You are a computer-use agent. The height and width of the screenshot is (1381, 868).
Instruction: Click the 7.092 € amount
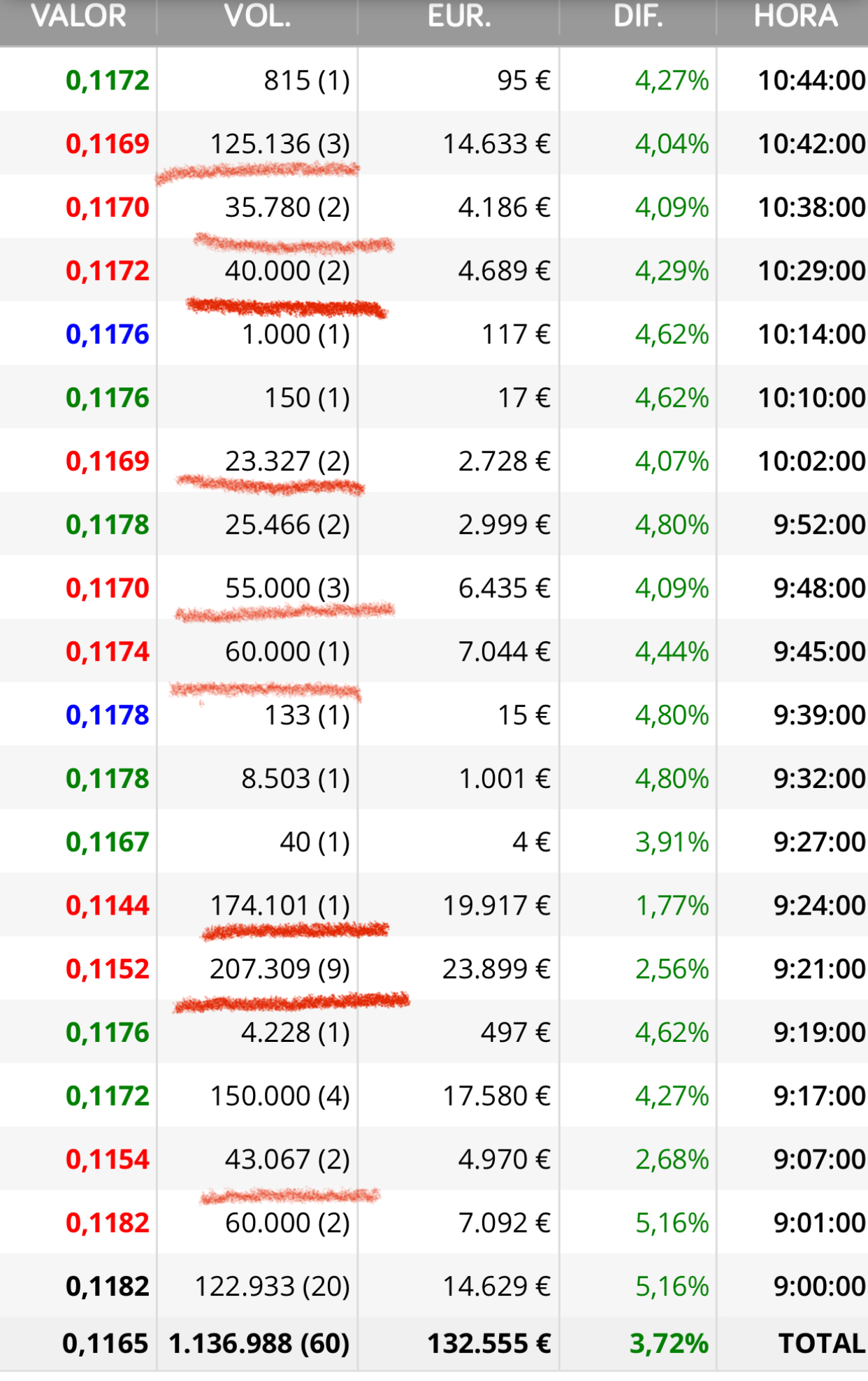click(x=505, y=1224)
